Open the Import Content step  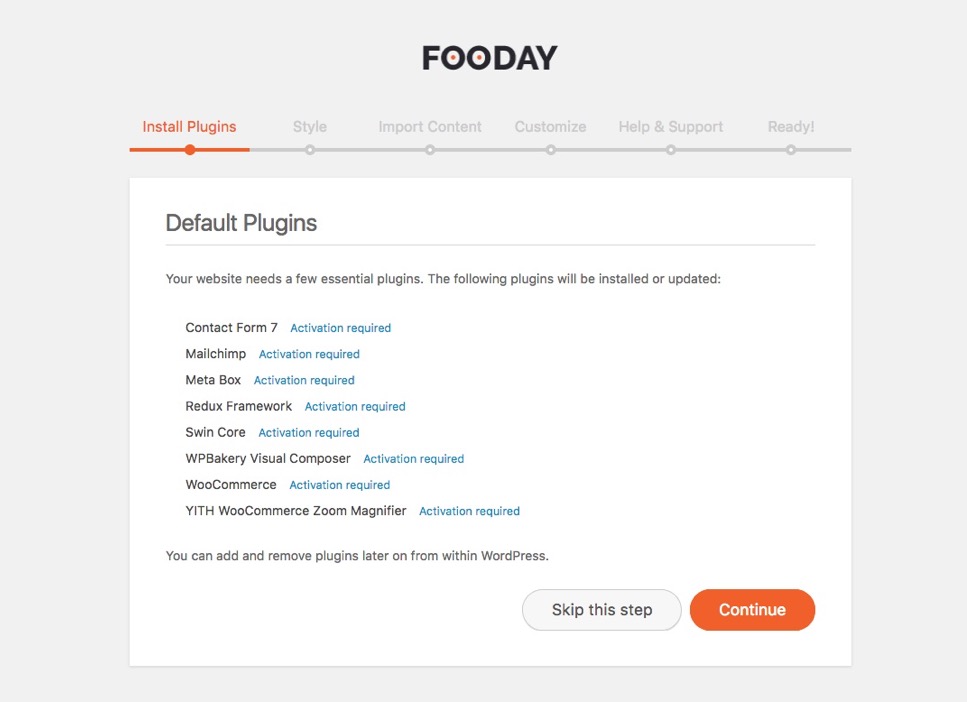[430, 126]
